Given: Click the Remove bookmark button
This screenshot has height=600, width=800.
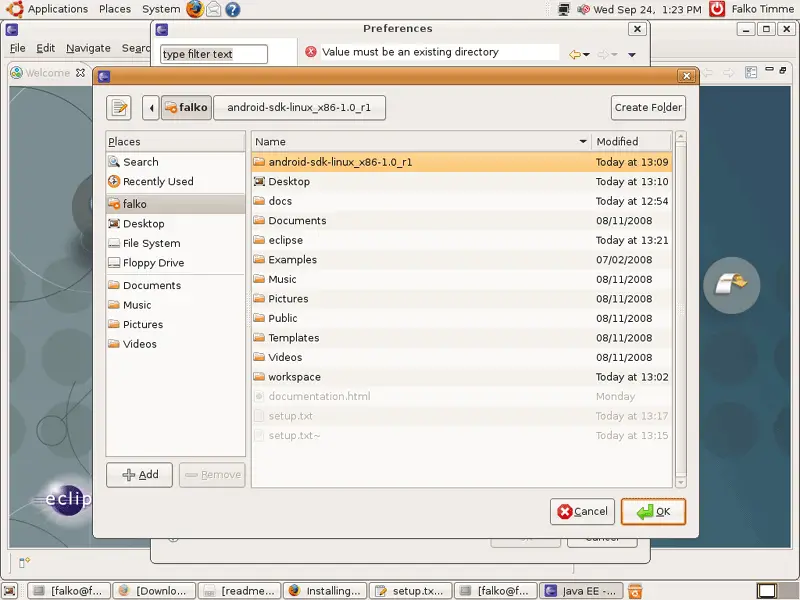Looking at the screenshot, I should coord(212,475).
